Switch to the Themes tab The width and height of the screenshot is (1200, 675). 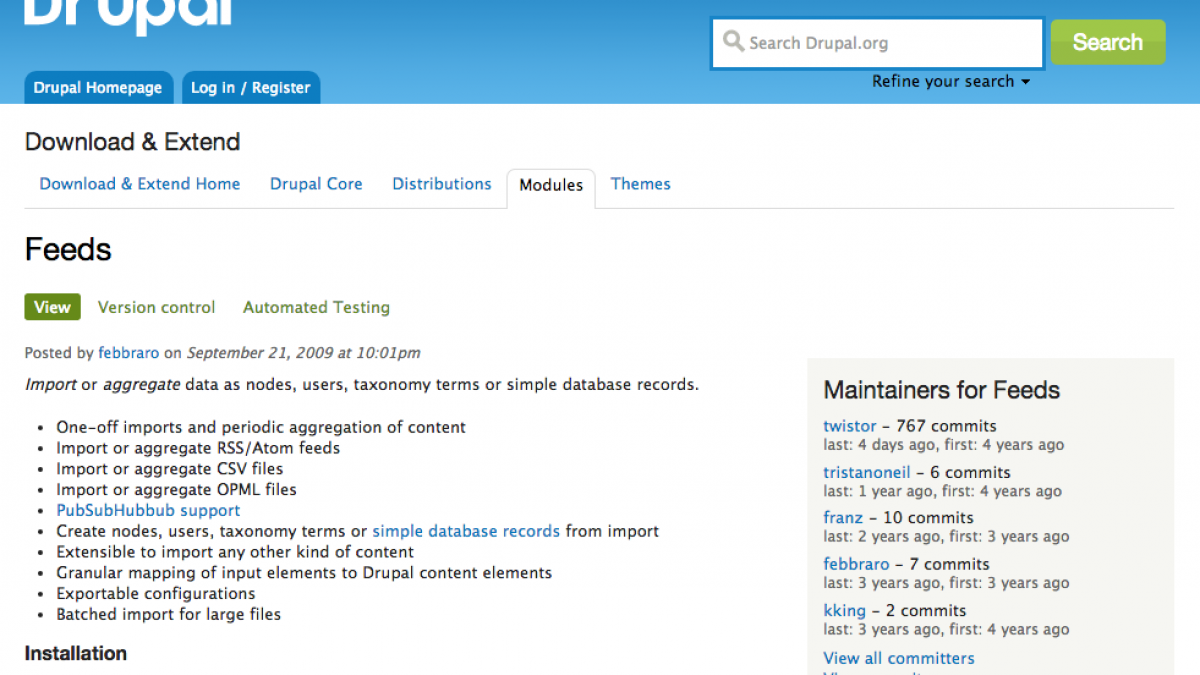click(x=641, y=184)
